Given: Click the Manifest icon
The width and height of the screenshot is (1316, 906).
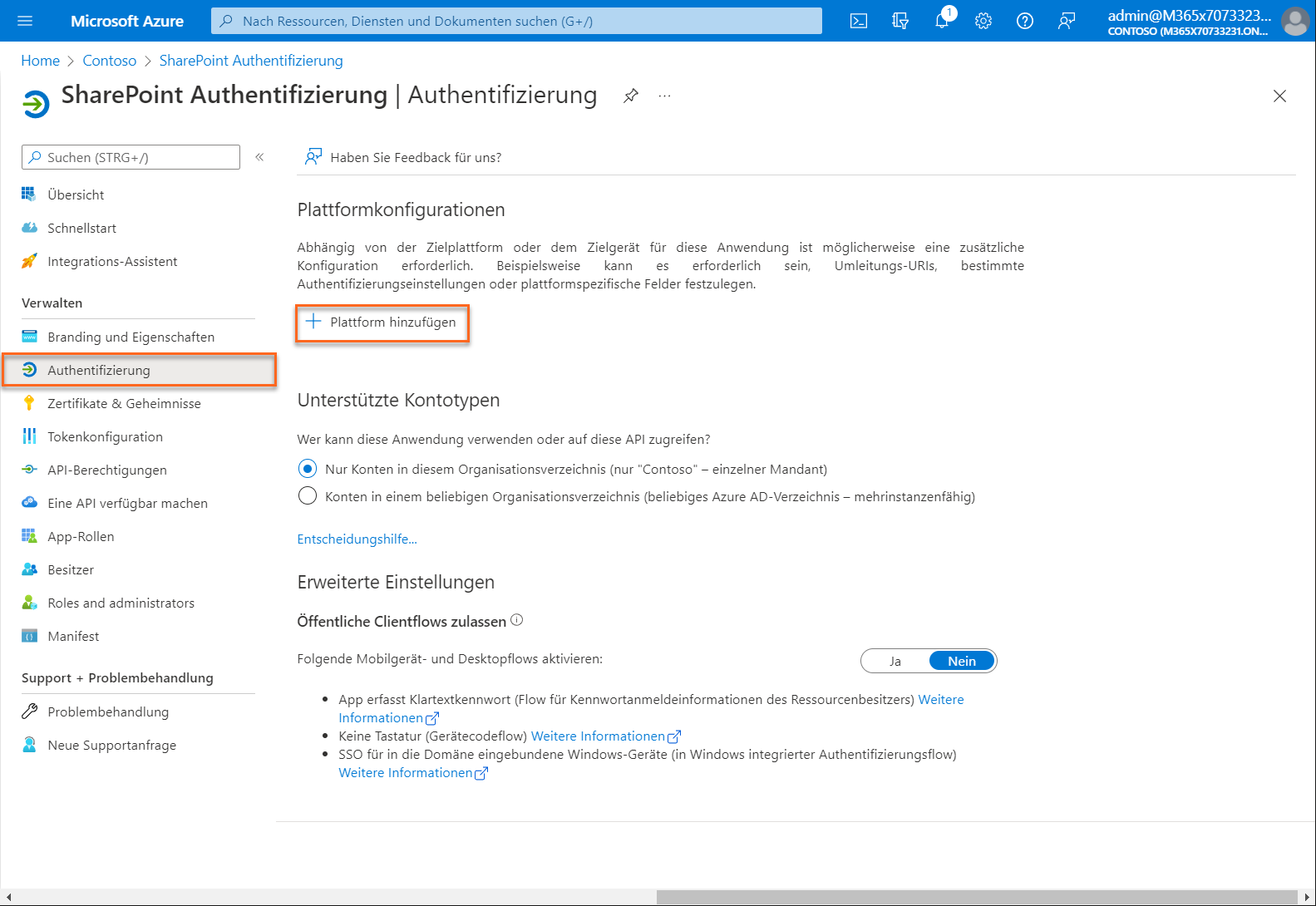Looking at the screenshot, I should tap(29, 636).
